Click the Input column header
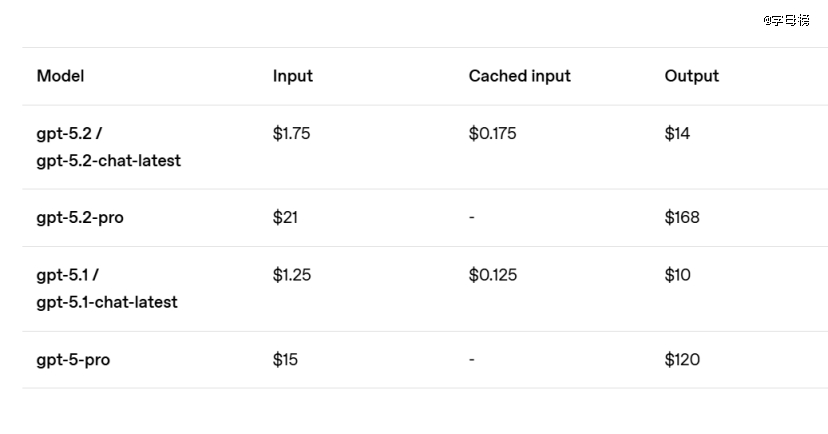This screenshot has height=434, width=828. pos(292,76)
